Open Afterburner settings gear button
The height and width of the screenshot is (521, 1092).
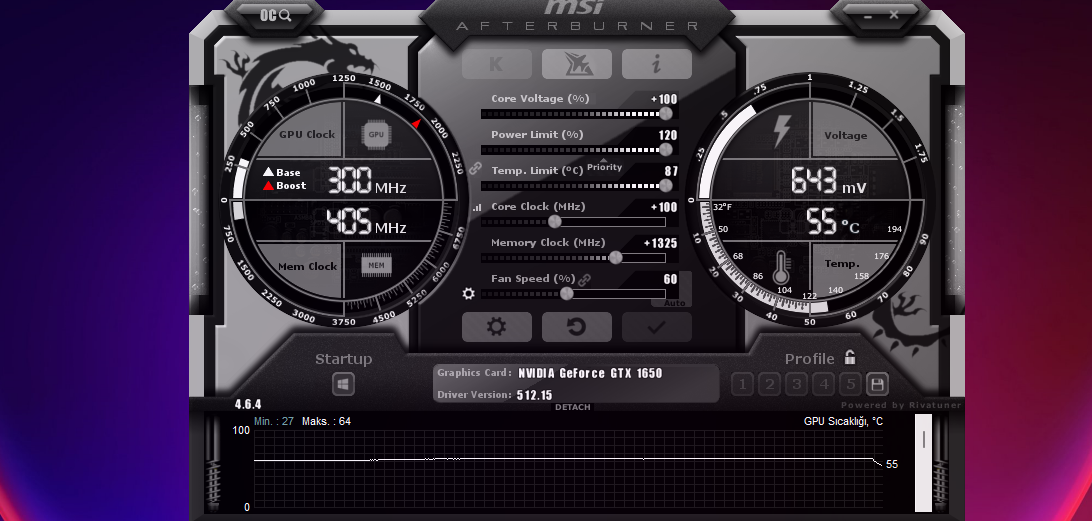(x=497, y=327)
